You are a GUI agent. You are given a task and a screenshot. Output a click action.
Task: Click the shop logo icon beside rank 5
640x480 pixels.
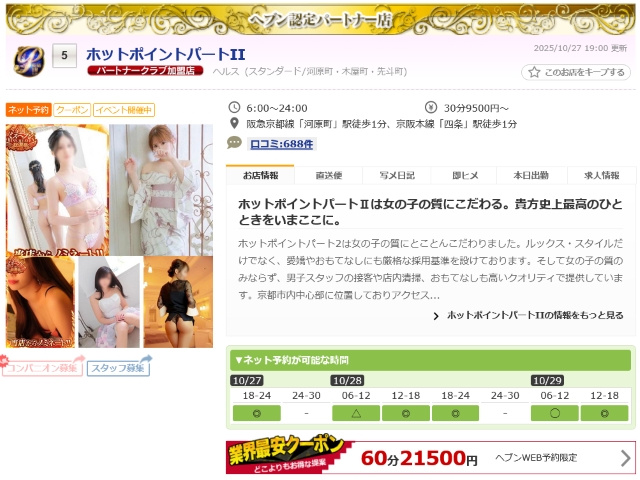[26, 61]
